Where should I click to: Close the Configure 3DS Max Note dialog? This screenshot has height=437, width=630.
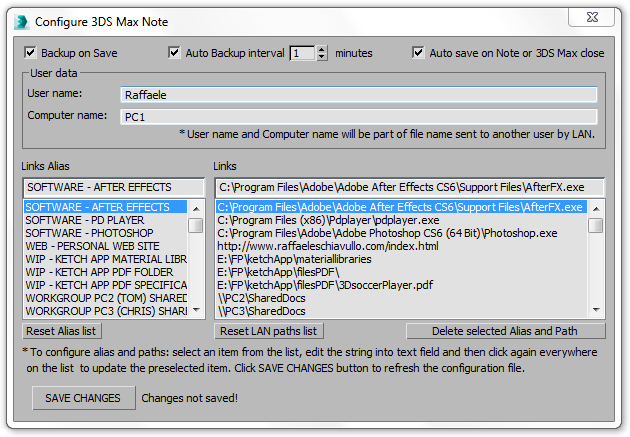click(x=592, y=17)
